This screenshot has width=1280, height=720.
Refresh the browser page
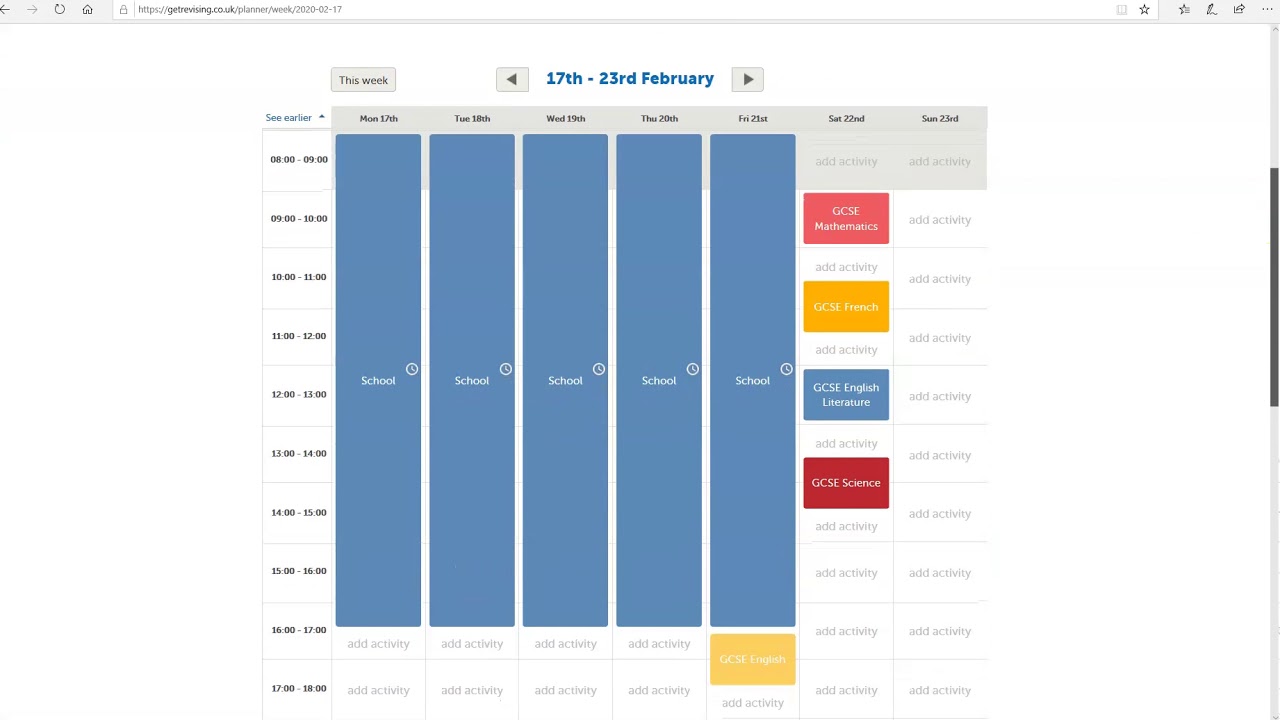(60, 9)
